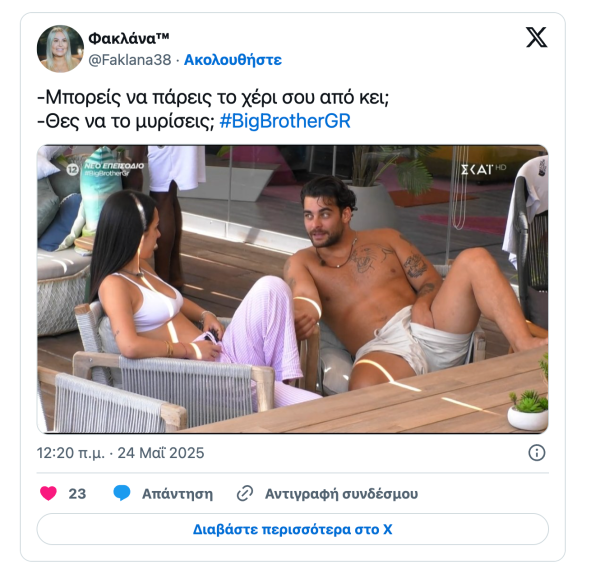
Task: Click the blue reply speech bubble icon
Action: coord(122,493)
